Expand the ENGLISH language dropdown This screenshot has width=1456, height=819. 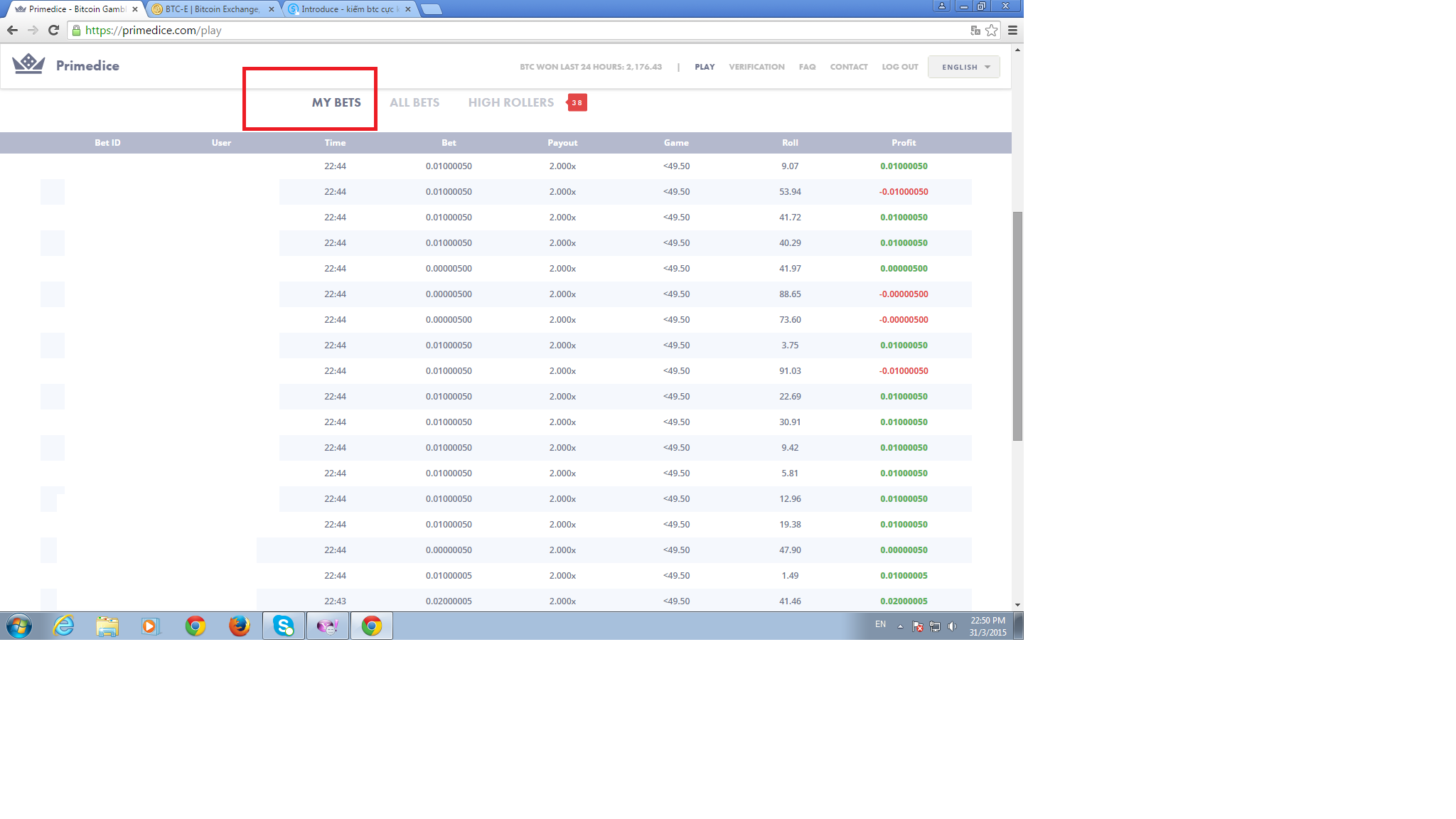coord(964,67)
